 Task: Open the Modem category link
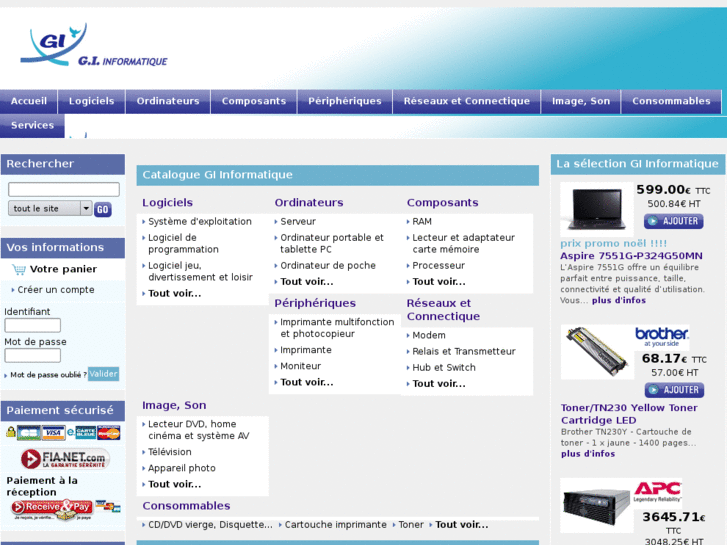point(429,335)
